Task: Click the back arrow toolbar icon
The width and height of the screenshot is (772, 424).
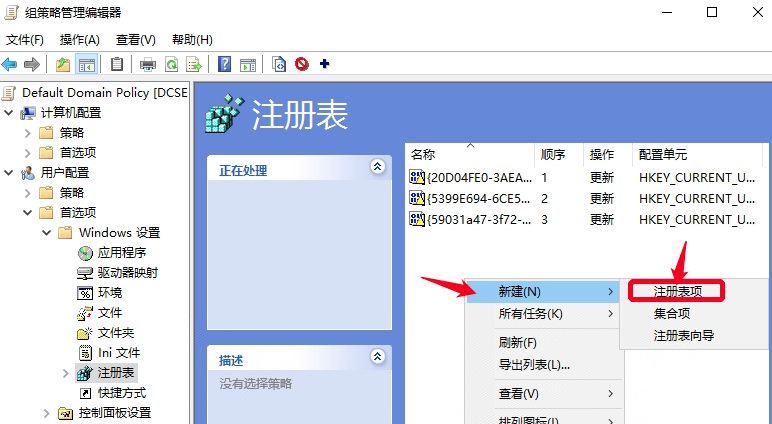Action: coord(10,64)
